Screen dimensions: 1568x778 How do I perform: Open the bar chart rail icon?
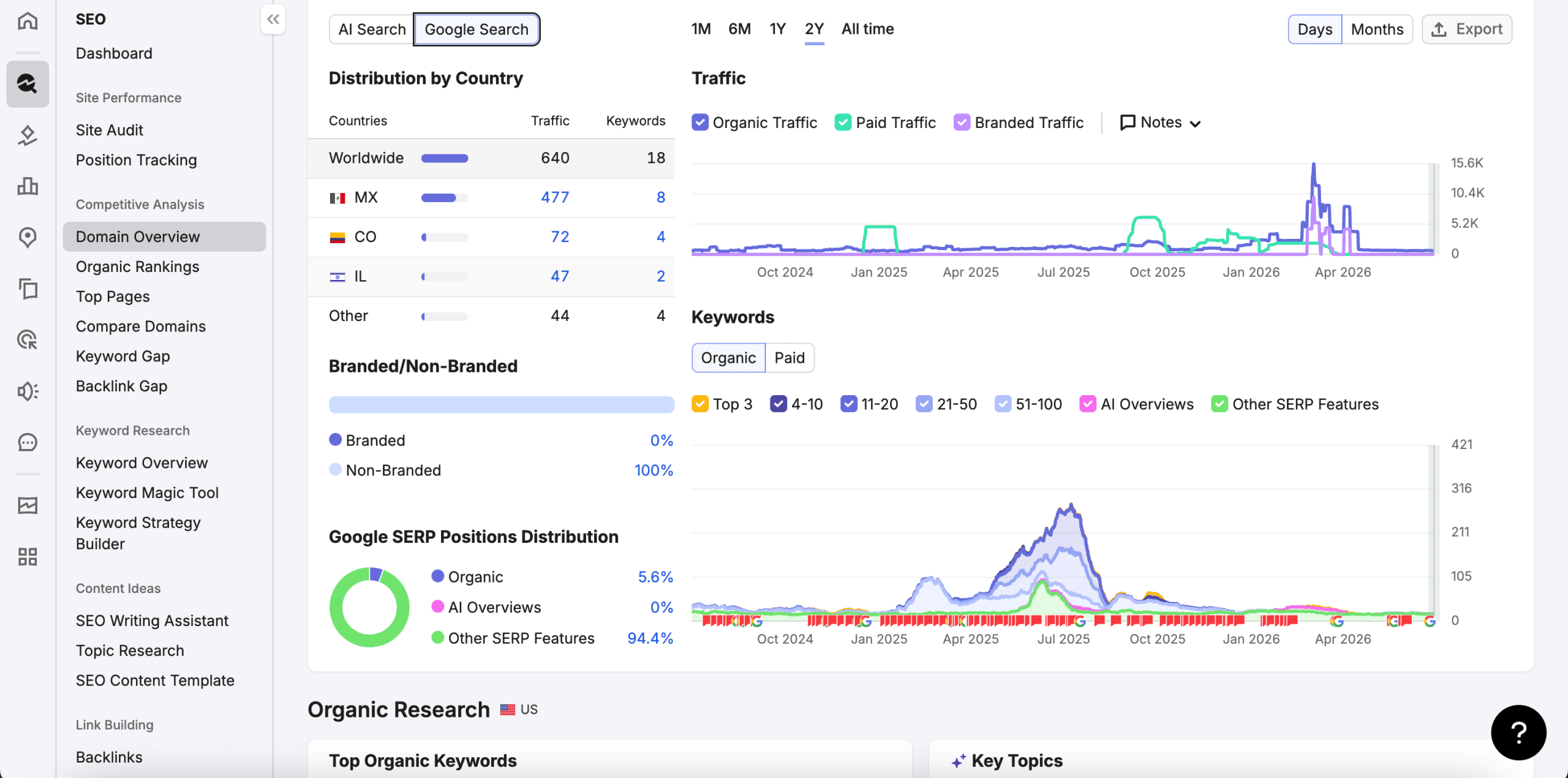point(28,186)
